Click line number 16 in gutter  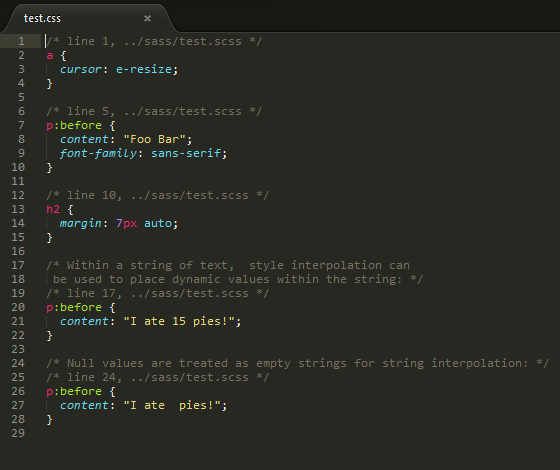(x=18, y=251)
